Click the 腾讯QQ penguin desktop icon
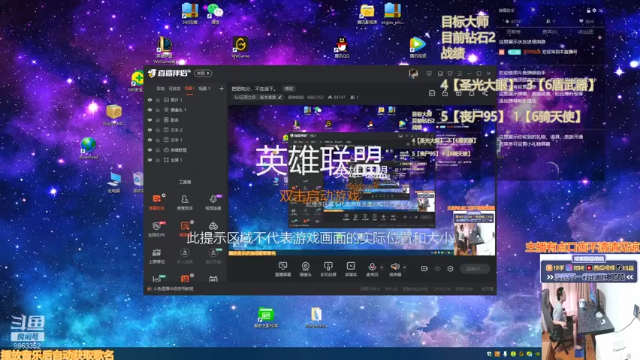The height and width of the screenshot is (360, 640). pyautogui.click(x=342, y=47)
